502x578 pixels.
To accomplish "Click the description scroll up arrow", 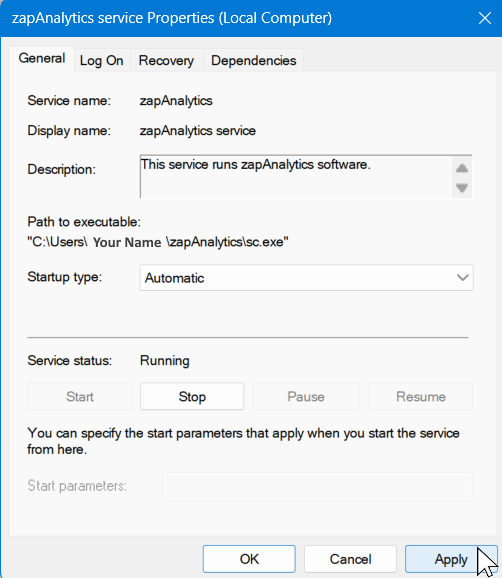I will [462, 168].
